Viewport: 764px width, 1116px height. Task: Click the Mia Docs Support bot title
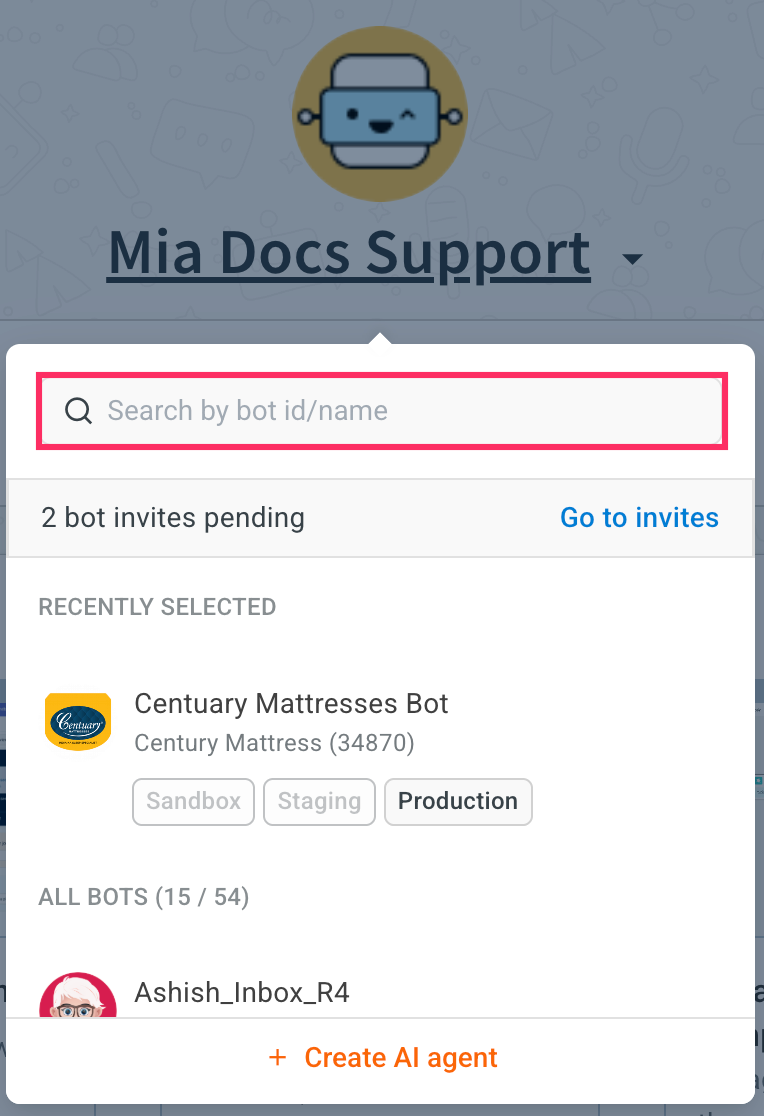click(x=349, y=253)
